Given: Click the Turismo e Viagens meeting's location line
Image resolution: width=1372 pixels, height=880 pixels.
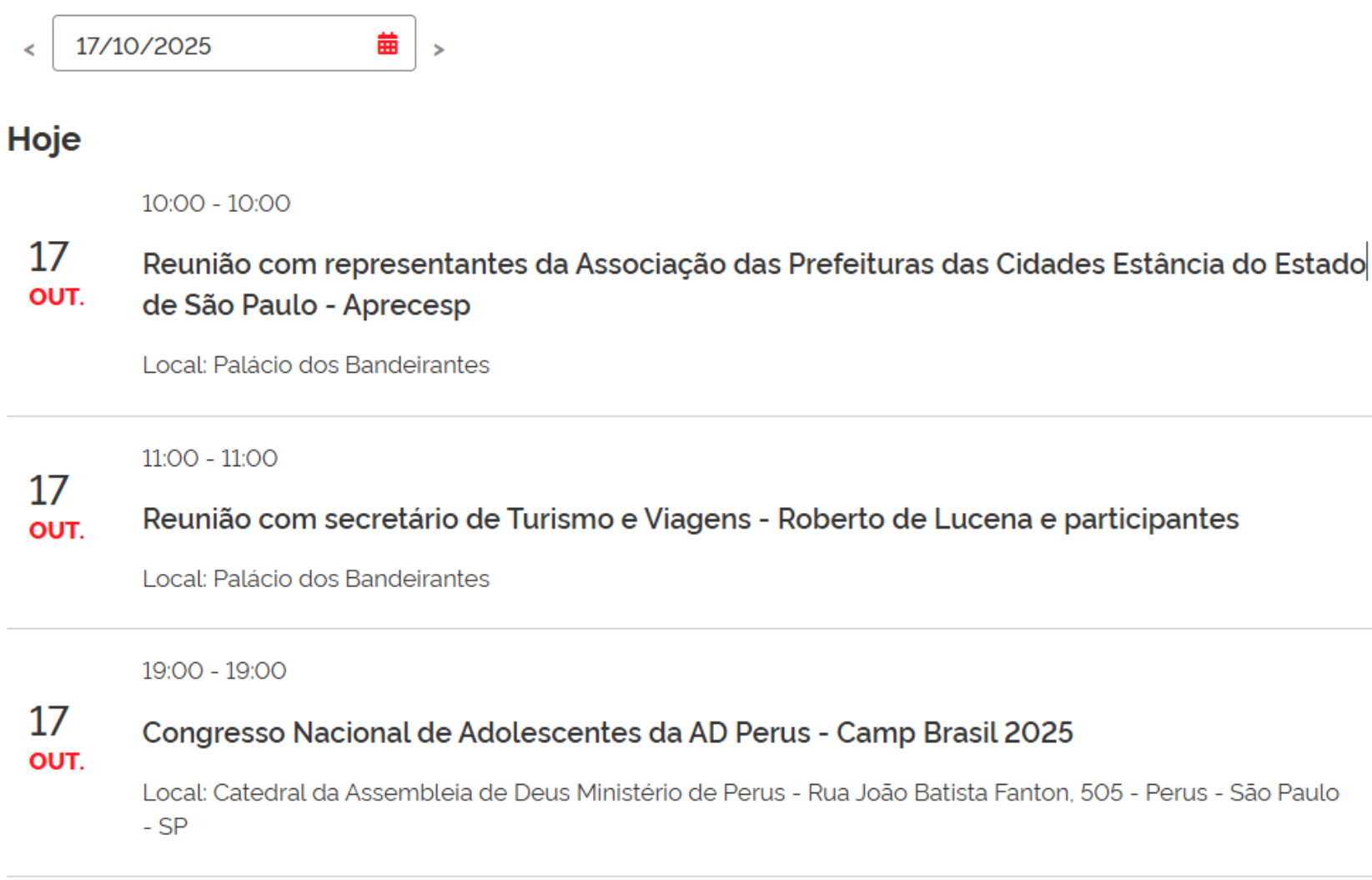Looking at the screenshot, I should pos(315,579).
